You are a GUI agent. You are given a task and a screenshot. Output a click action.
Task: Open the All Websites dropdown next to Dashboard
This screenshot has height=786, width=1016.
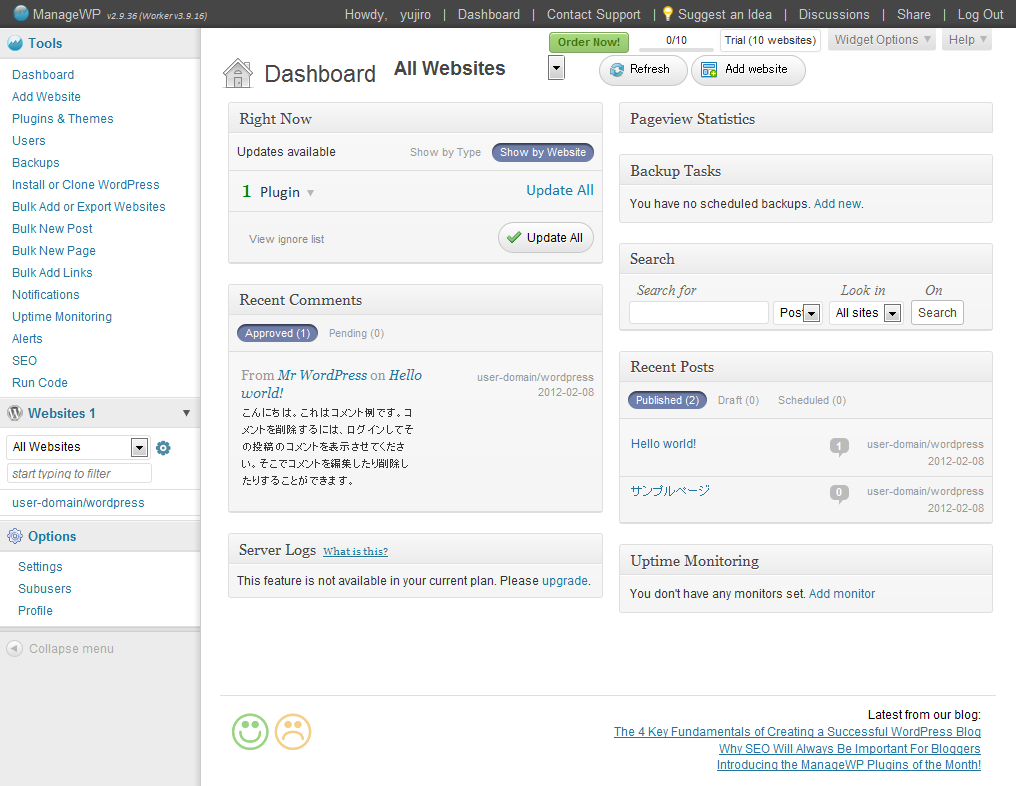(556, 67)
